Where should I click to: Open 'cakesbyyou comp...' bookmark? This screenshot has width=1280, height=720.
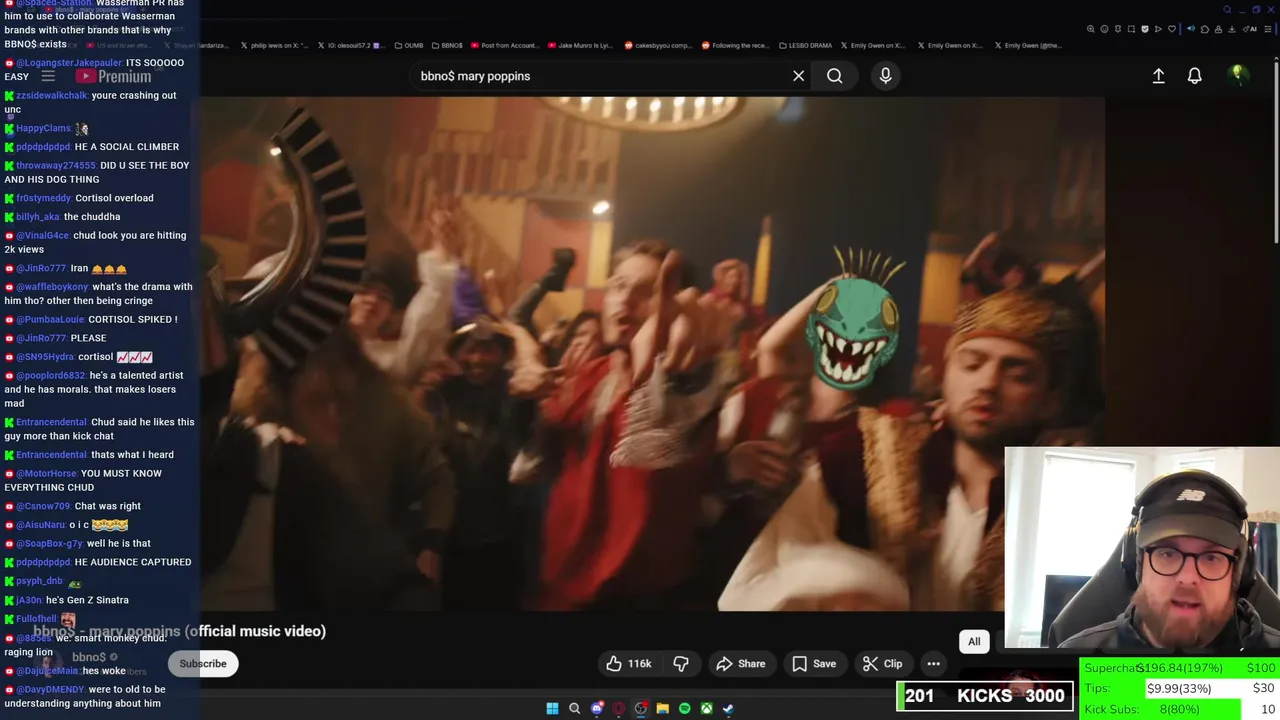(658, 45)
